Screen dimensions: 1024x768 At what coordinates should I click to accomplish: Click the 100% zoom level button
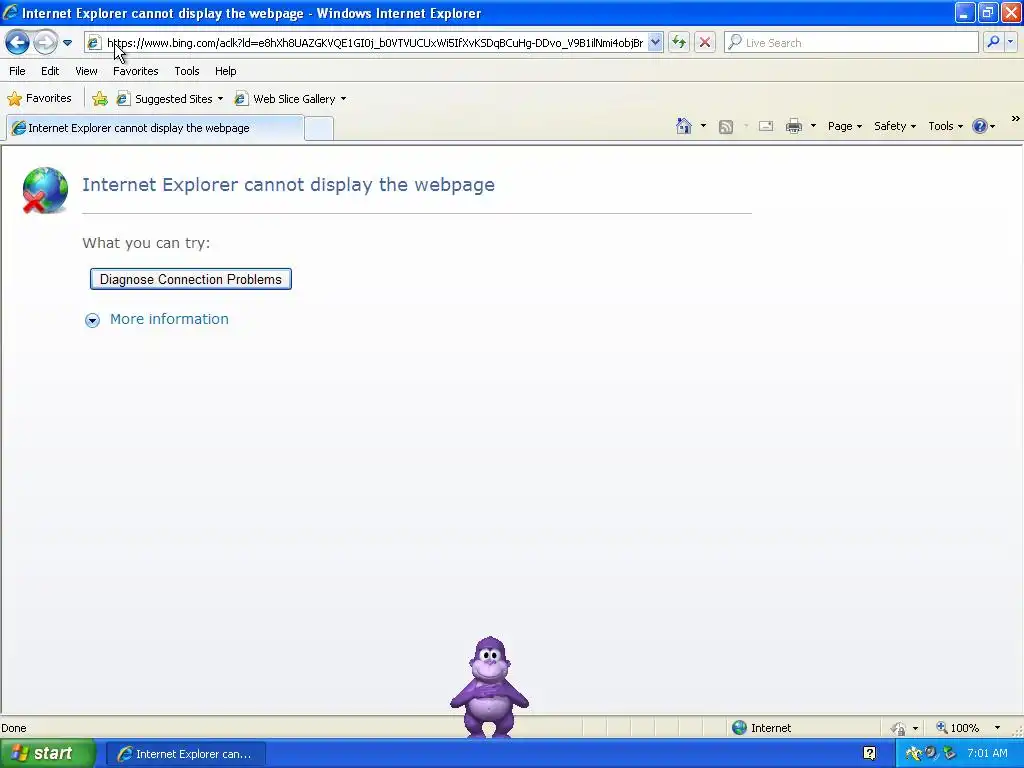[x=957, y=728]
